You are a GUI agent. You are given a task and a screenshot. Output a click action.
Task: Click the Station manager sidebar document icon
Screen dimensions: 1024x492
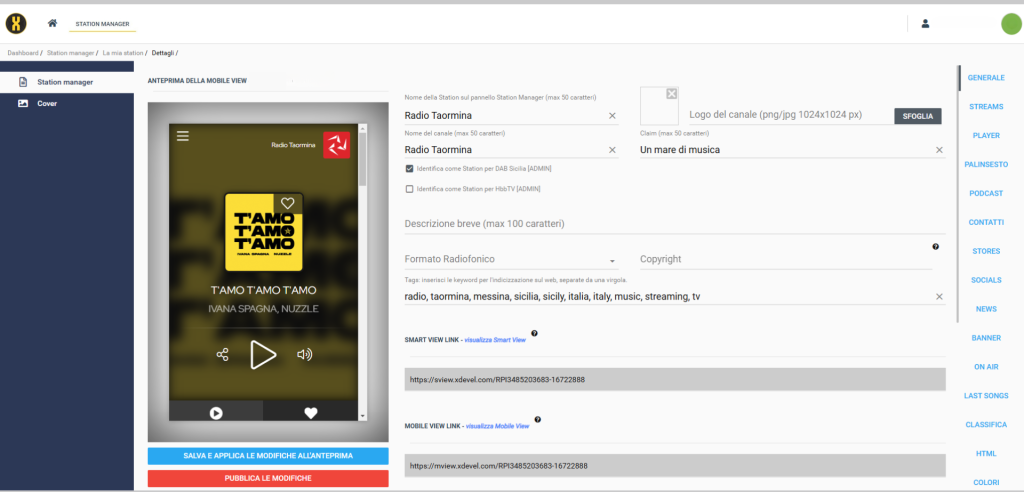pyautogui.click(x=23, y=82)
